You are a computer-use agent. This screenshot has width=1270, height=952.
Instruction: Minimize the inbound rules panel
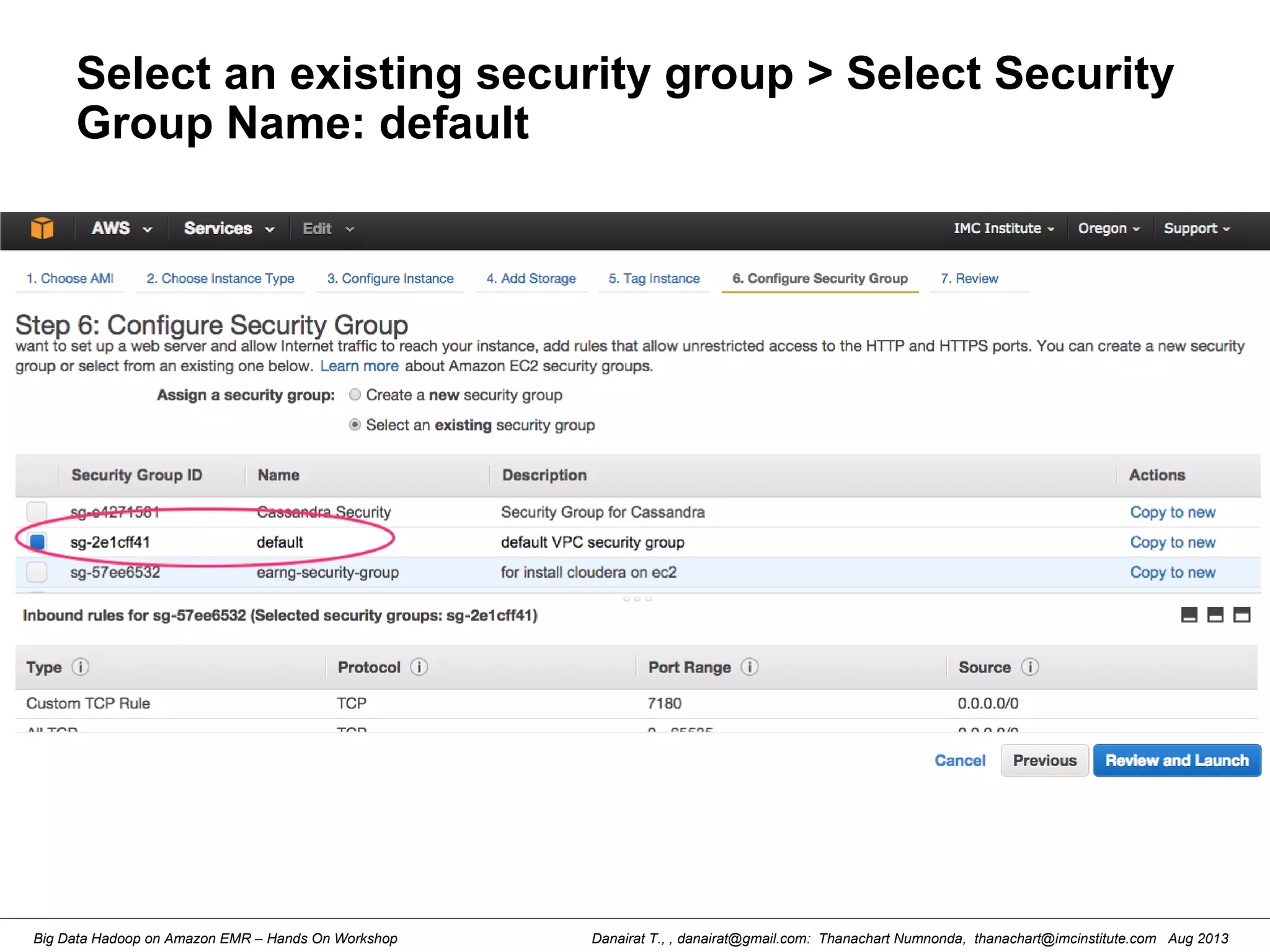(1189, 615)
